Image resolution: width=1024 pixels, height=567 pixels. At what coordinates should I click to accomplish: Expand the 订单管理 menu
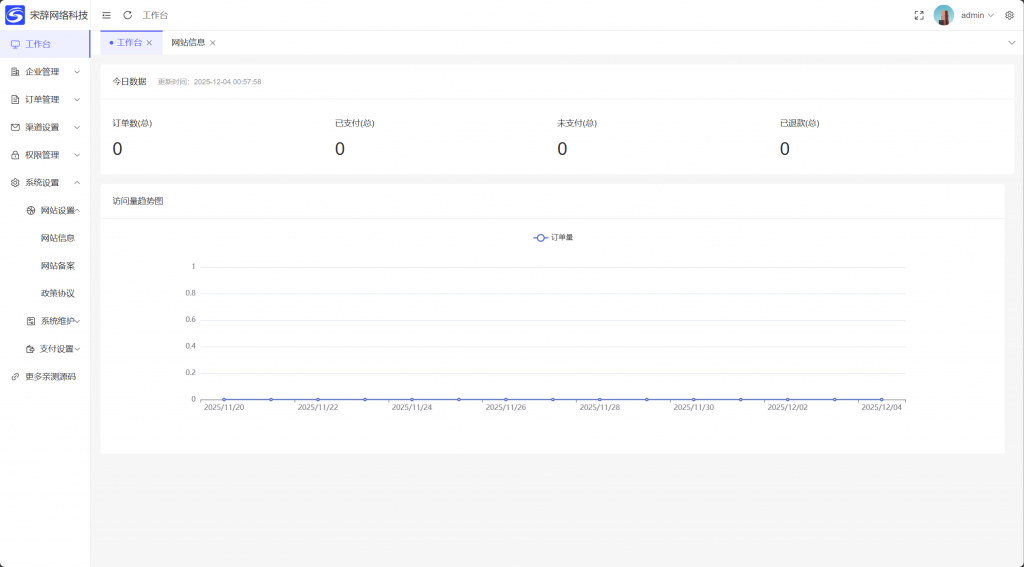(x=44, y=100)
